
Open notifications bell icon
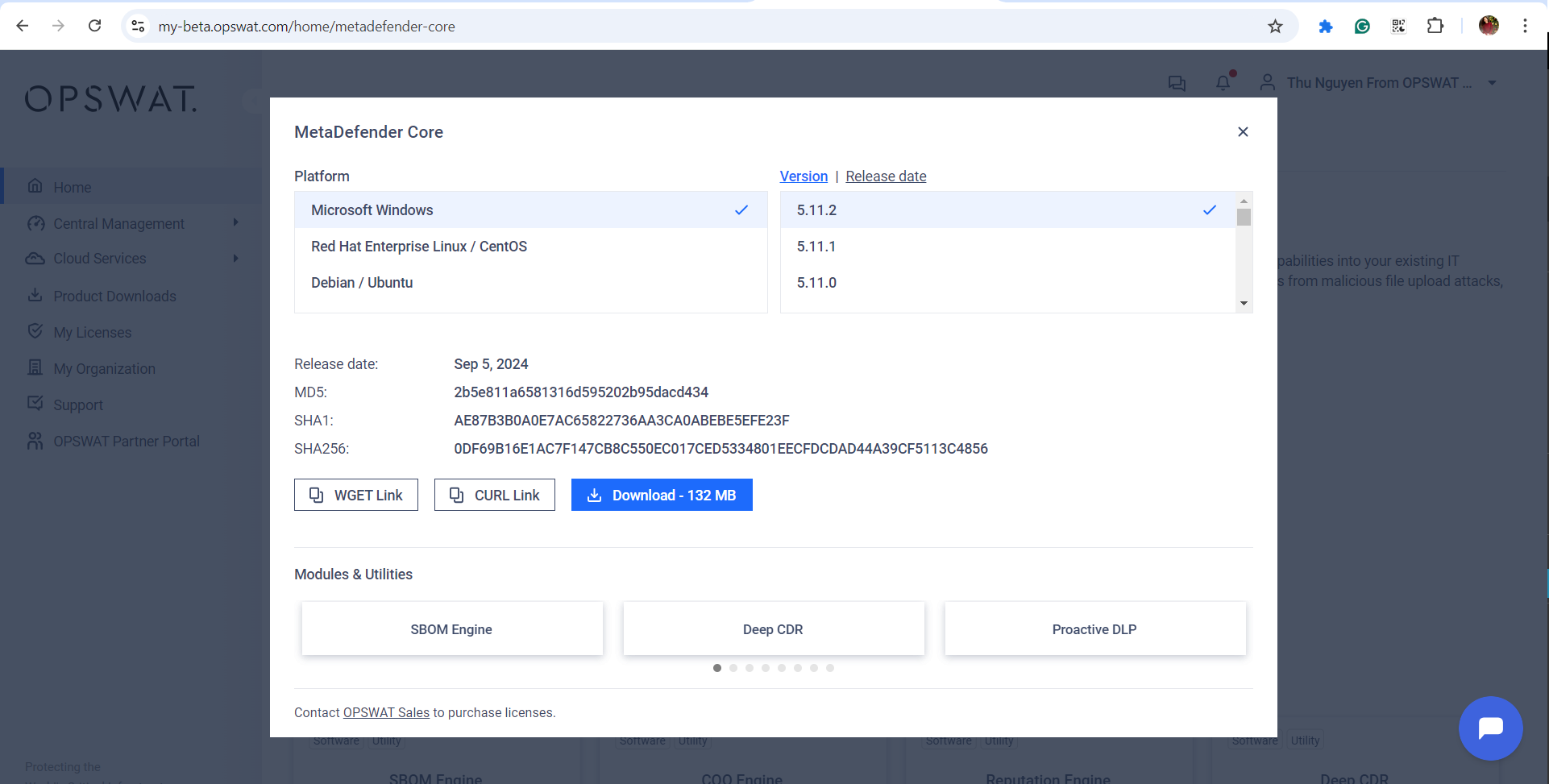[x=1223, y=82]
